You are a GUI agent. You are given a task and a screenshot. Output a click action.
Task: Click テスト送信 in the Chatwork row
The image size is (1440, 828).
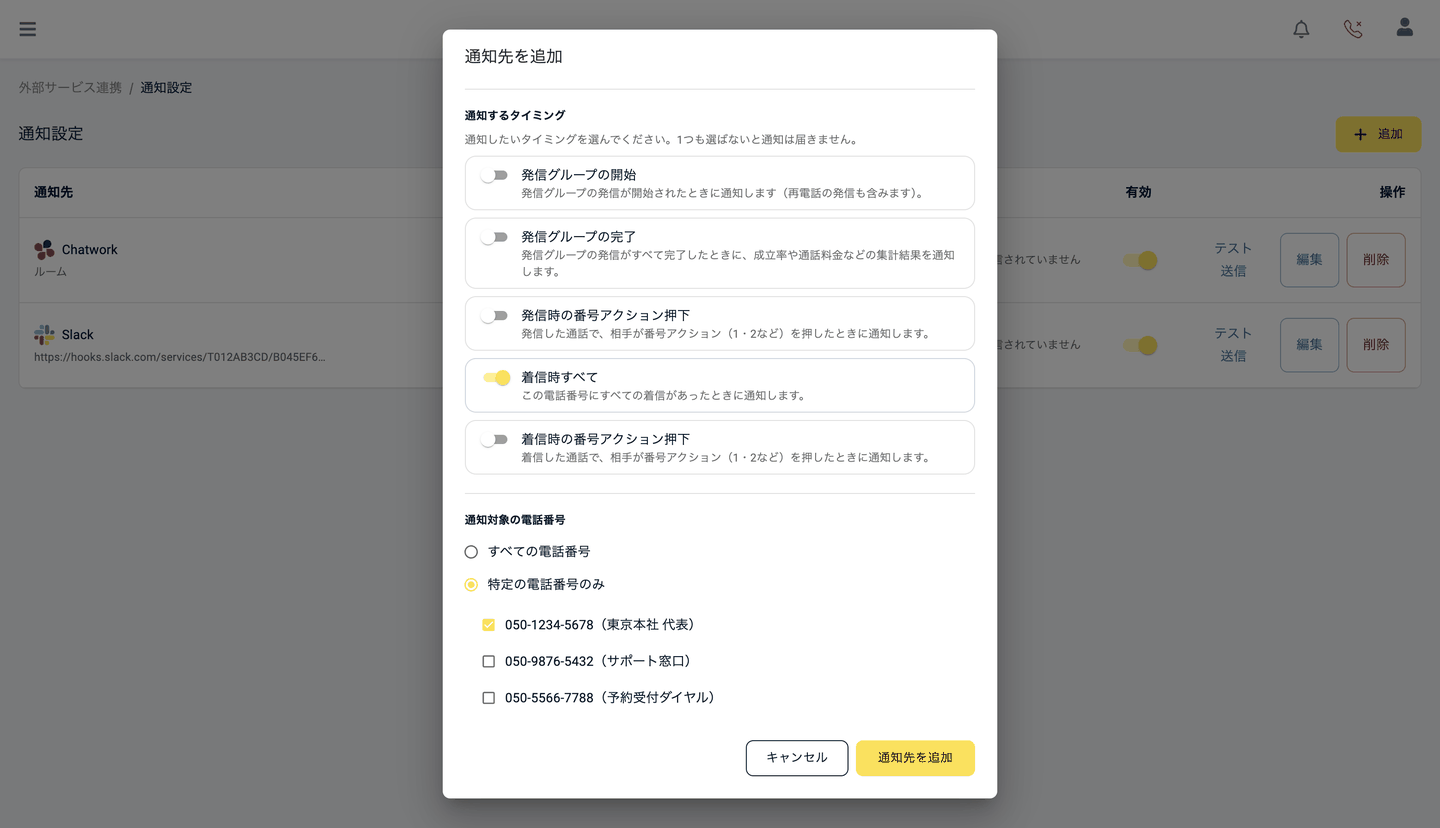click(1233, 260)
